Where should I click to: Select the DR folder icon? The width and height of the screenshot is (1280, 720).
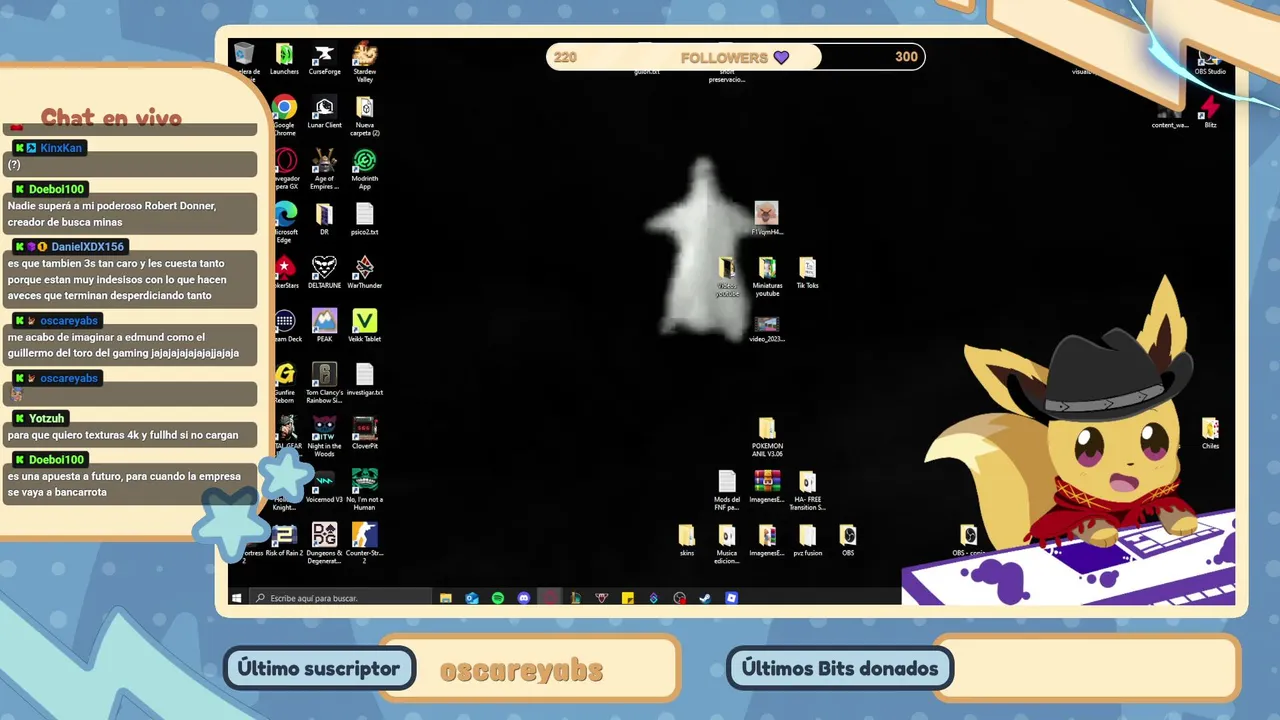324,219
